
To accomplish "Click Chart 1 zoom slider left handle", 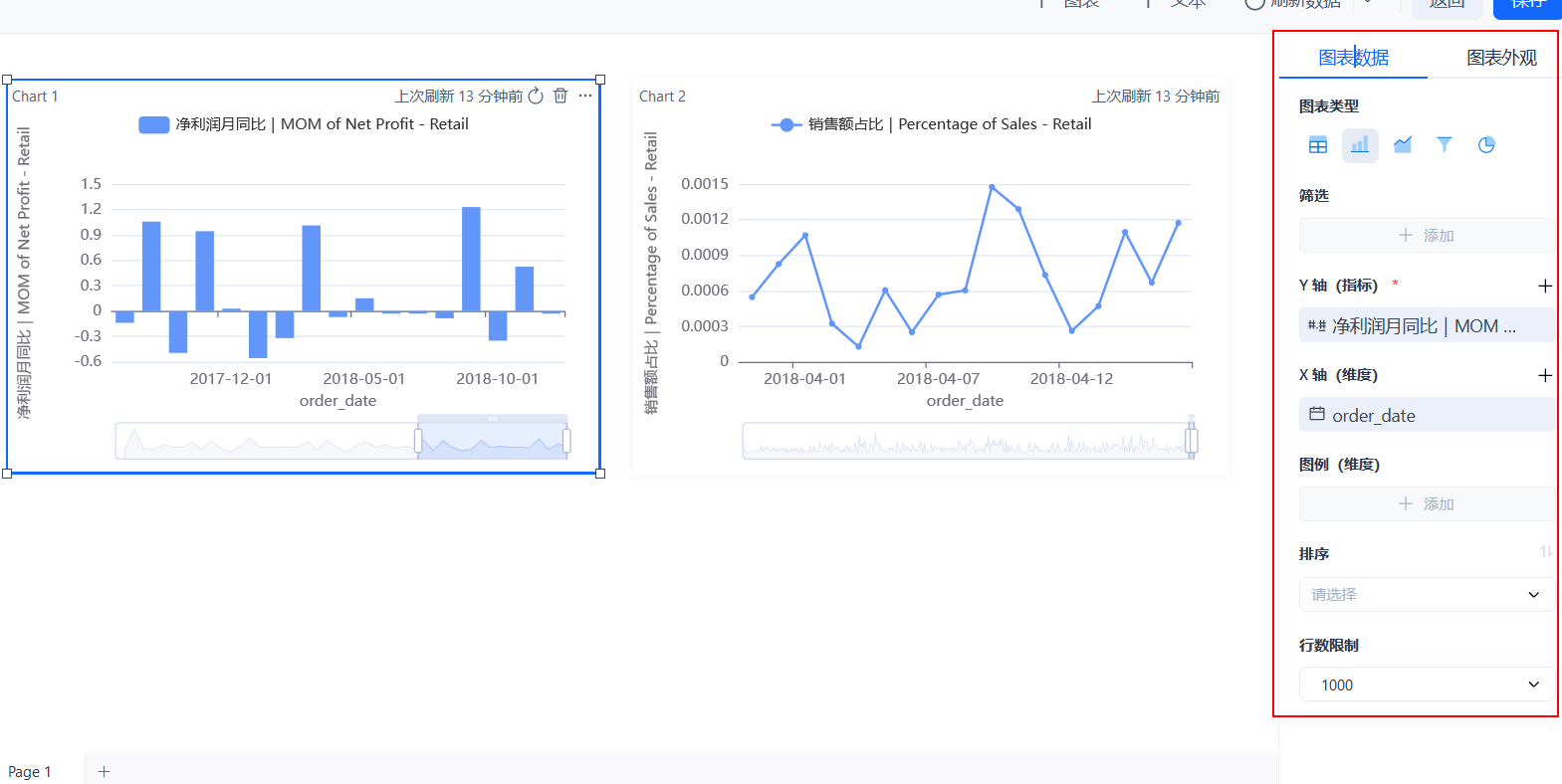I will point(418,440).
